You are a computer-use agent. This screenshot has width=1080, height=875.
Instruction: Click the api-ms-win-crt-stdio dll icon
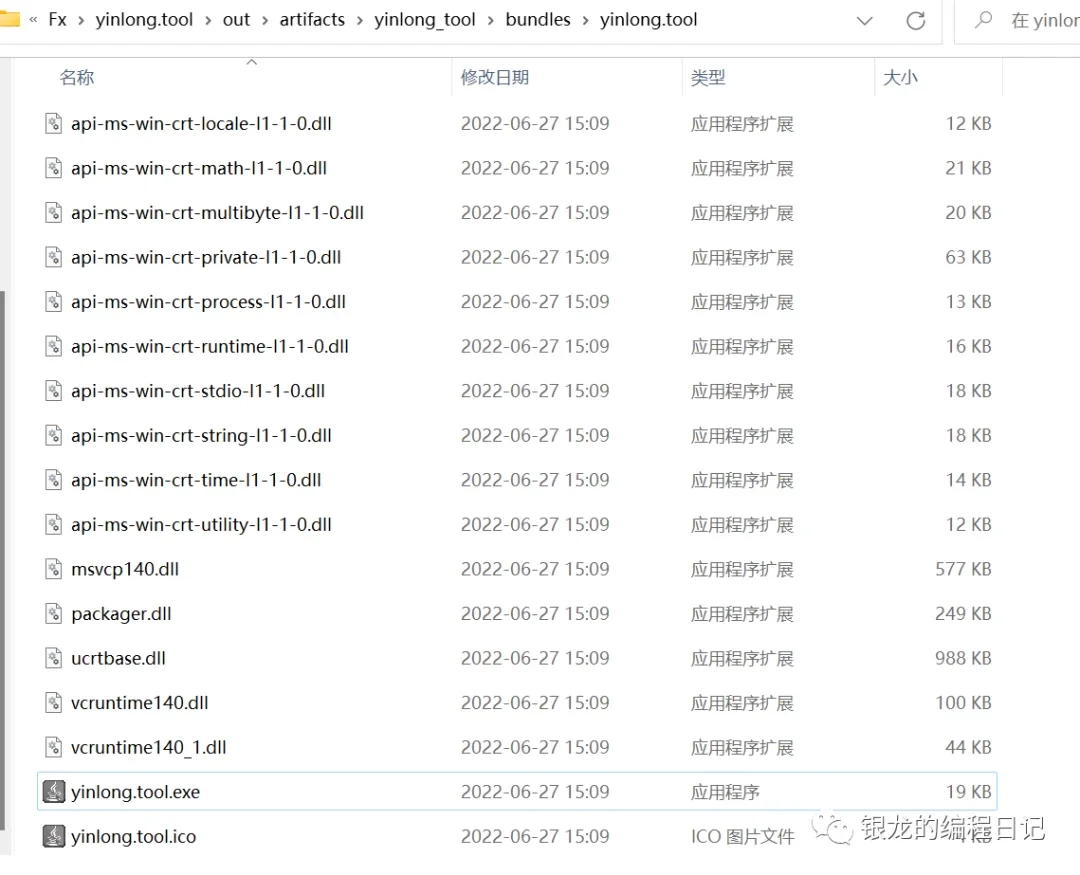coord(52,390)
